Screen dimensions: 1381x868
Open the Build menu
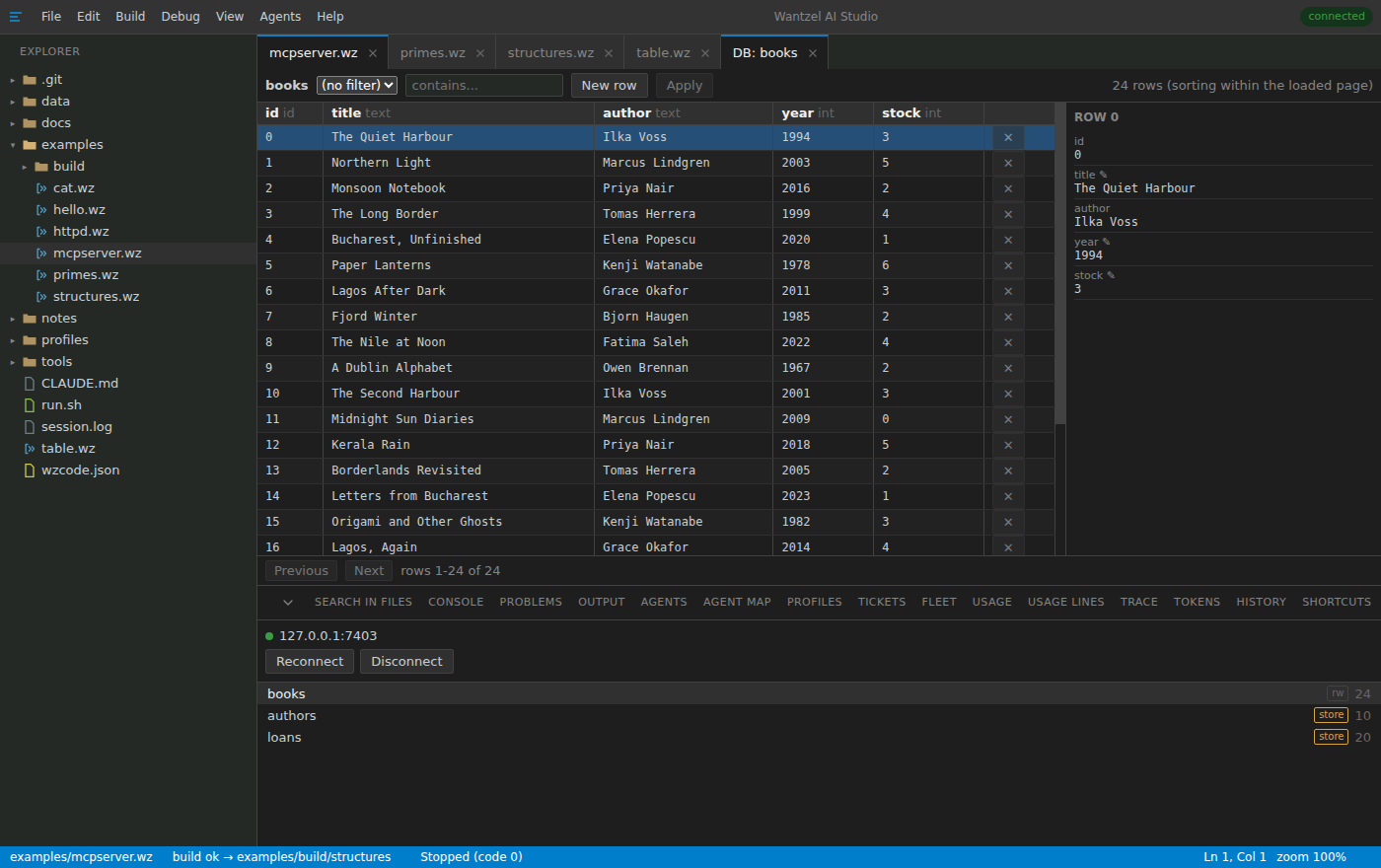click(130, 17)
